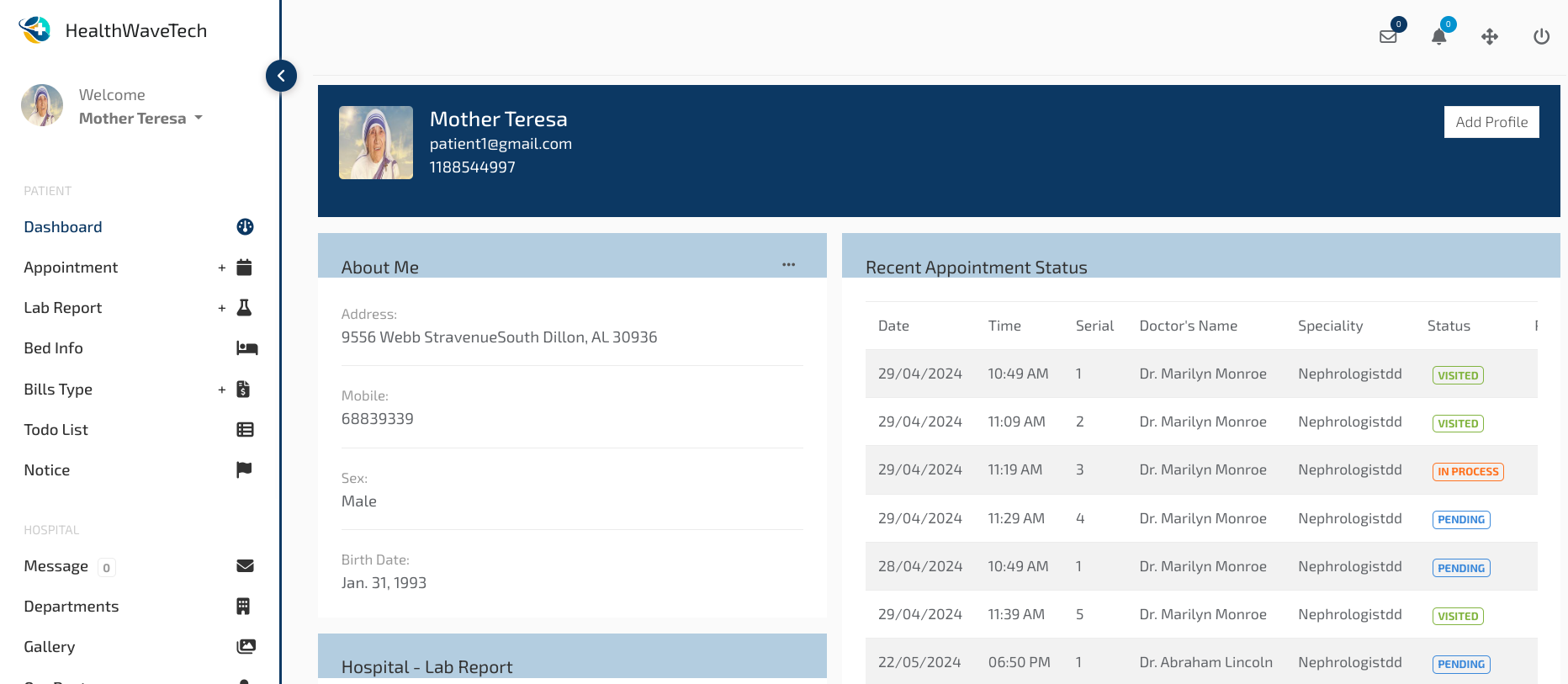The height and width of the screenshot is (684, 1568).
Task: Open the notification bell icon
Action: (x=1439, y=36)
